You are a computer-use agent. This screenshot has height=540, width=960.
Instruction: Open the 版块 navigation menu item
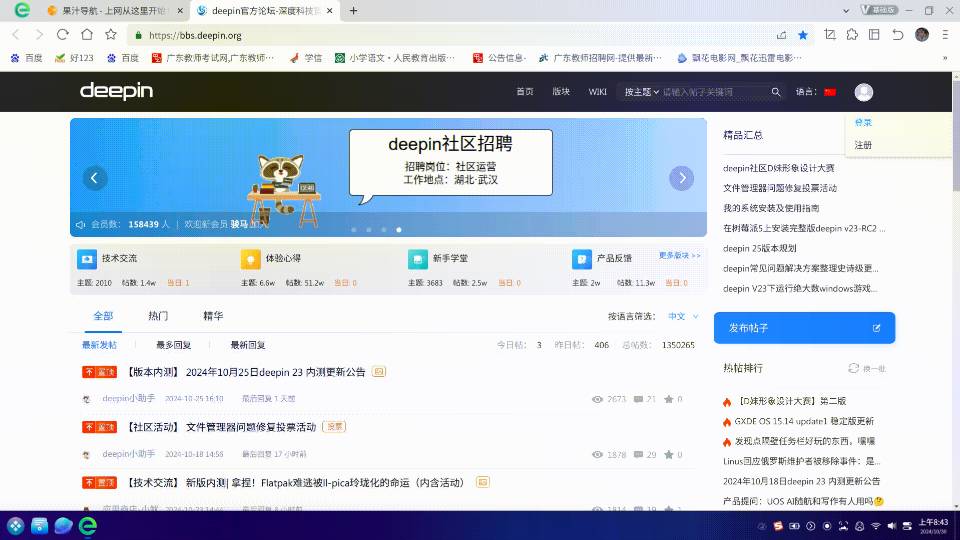(561, 92)
